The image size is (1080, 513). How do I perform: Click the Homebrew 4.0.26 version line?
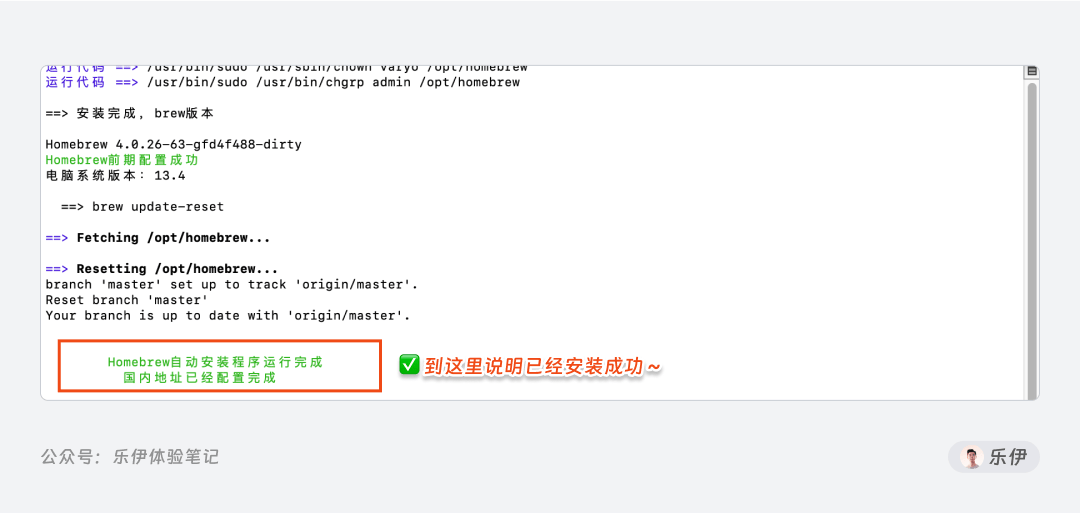(x=174, y=145)
